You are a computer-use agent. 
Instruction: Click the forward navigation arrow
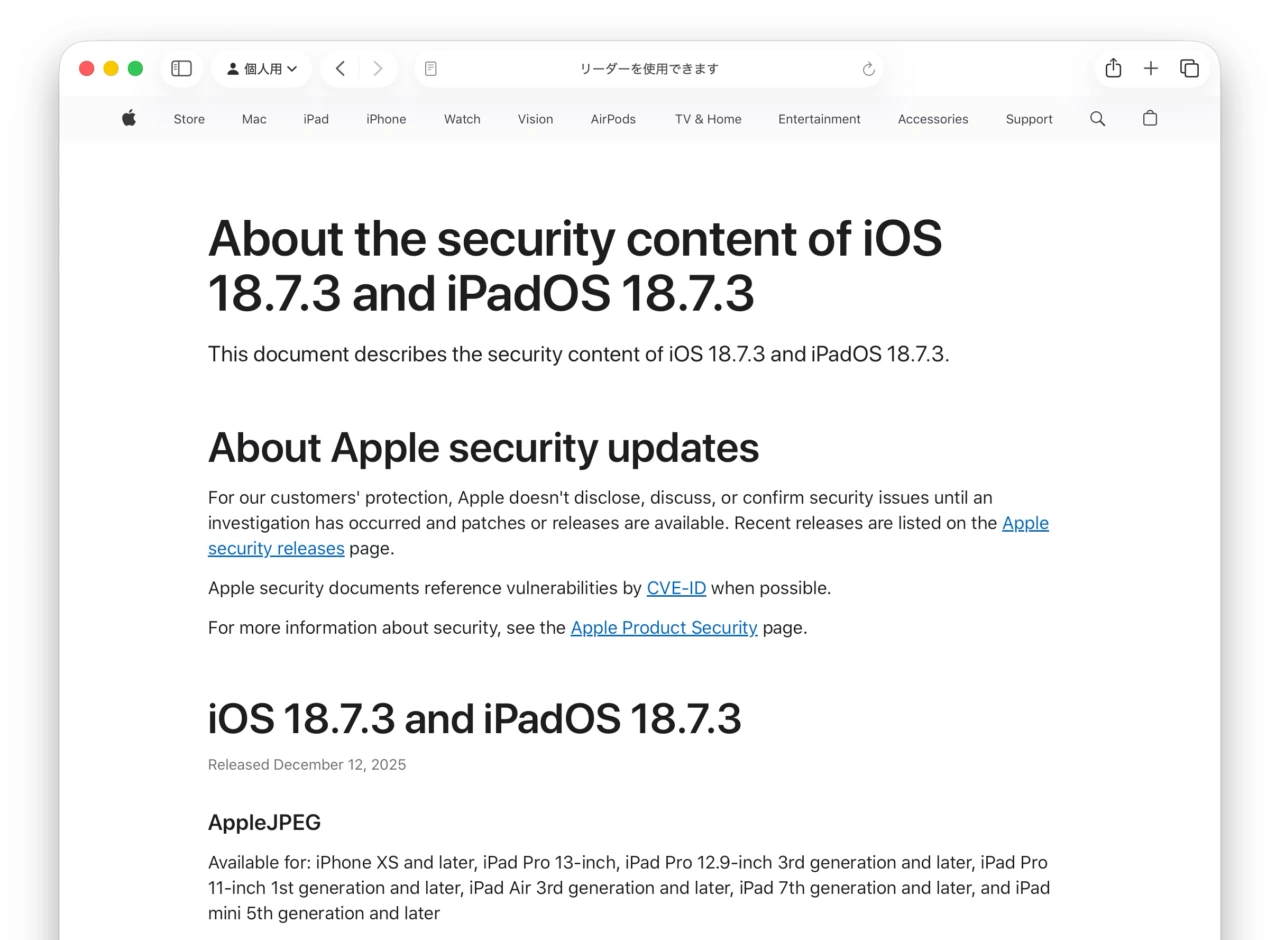(x=378, y=68)
